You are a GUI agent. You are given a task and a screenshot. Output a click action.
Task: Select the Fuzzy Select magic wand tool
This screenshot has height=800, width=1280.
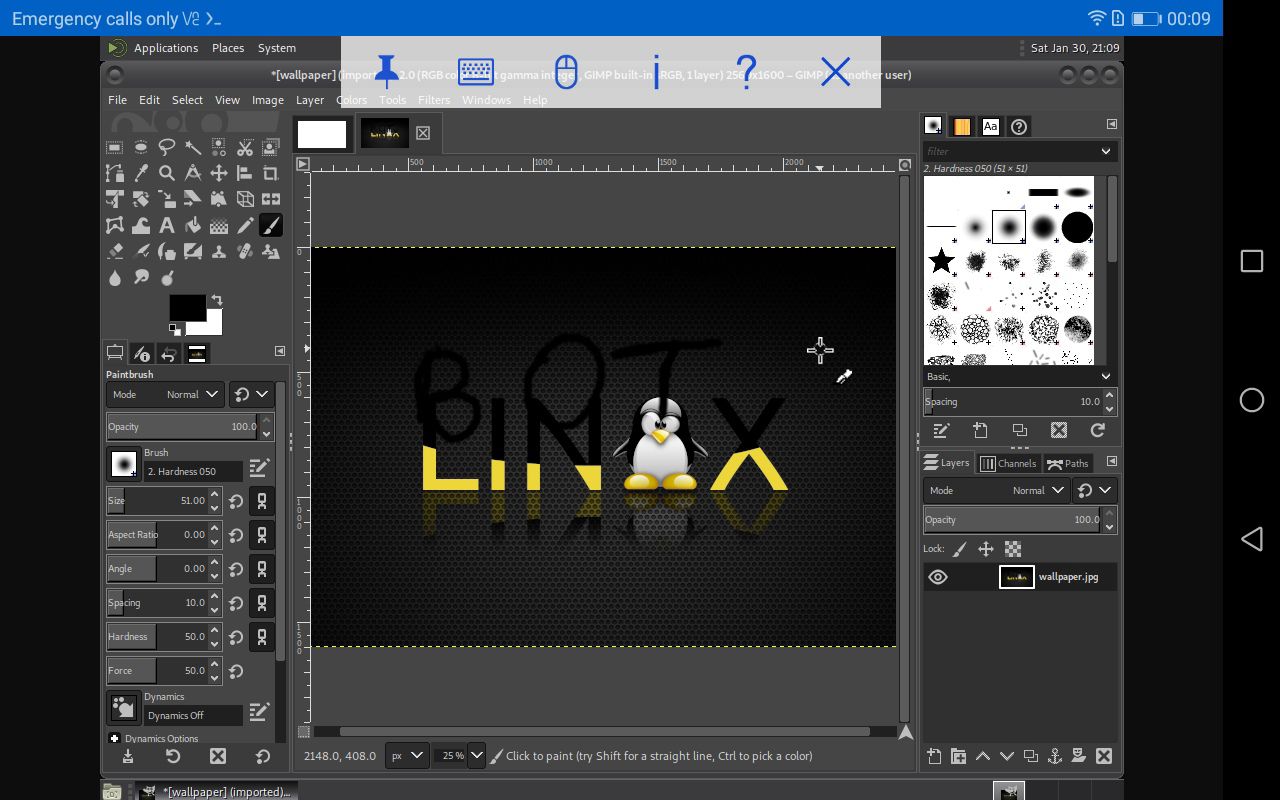tap(193, 147)
